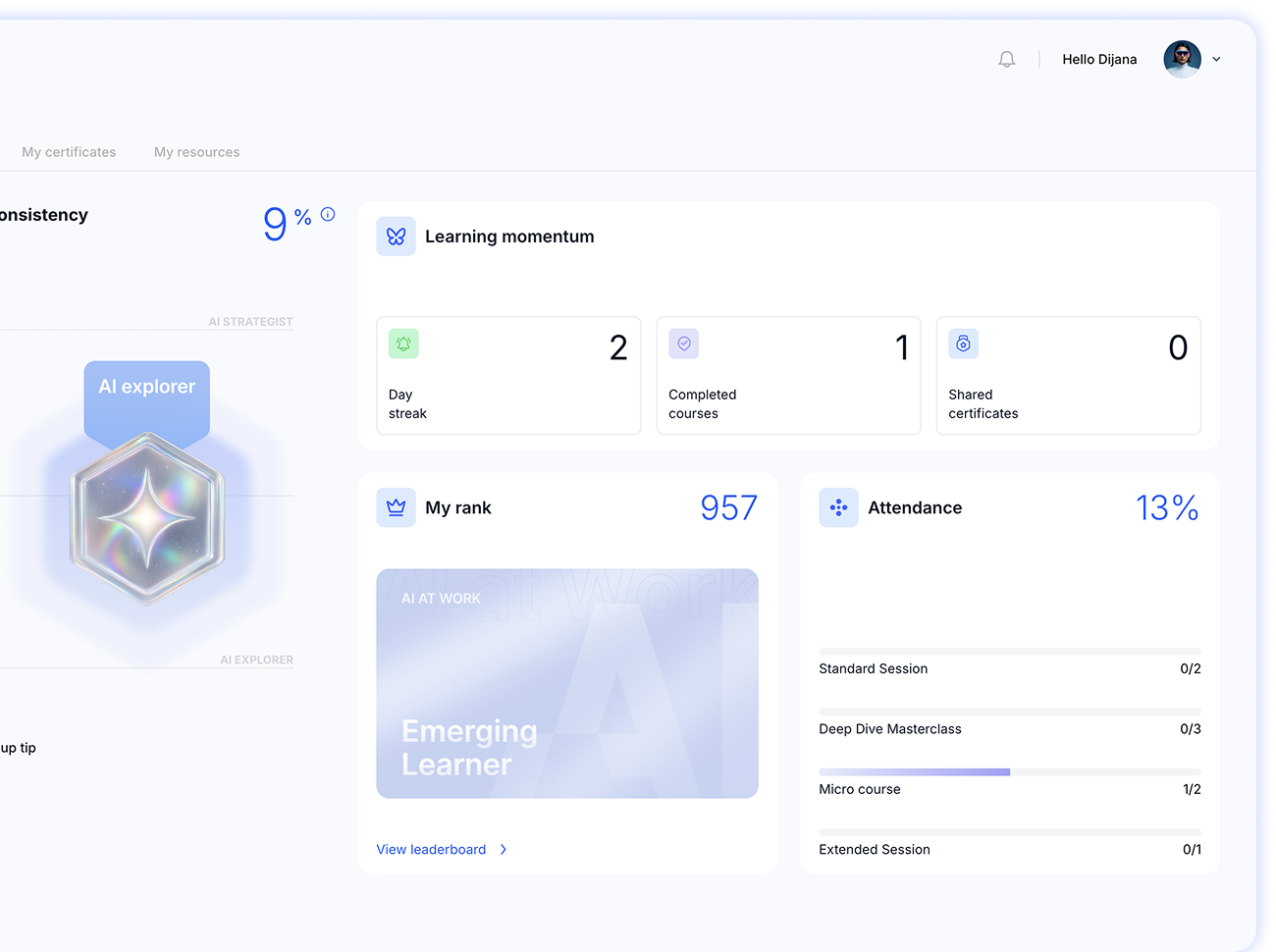The height and width of the screenshot is (952, 1276).
Task: Click the Learning momentum butterfly icon
Action: pos(396,237)
